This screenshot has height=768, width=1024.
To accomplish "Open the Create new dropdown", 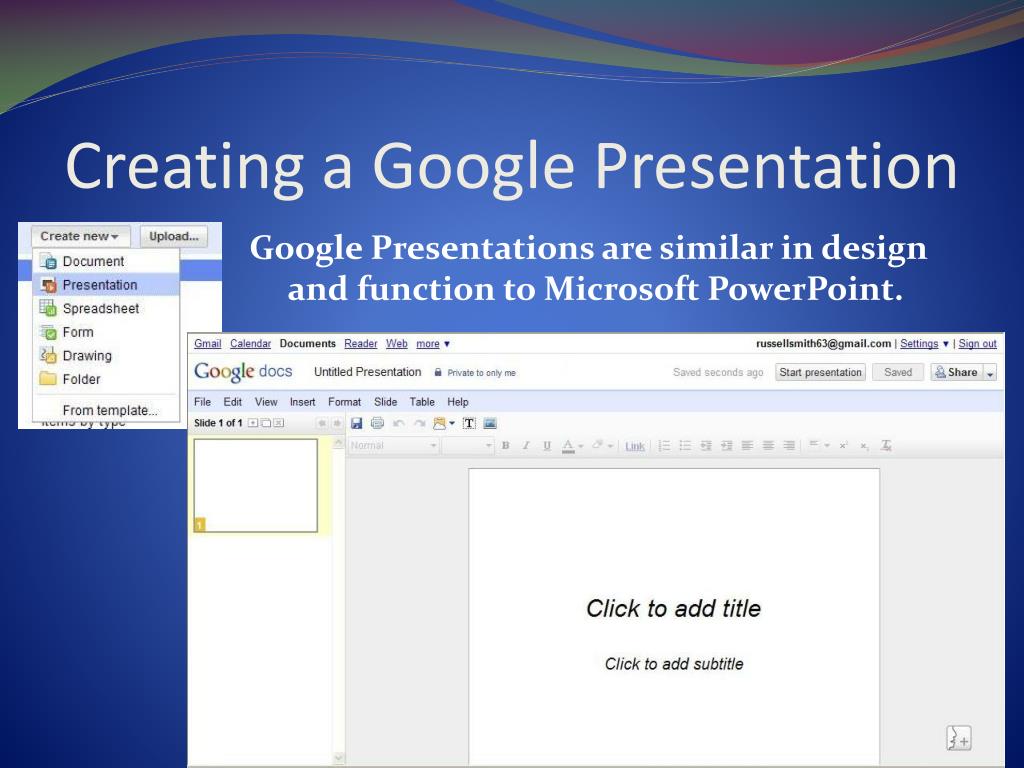I will 79,237.
